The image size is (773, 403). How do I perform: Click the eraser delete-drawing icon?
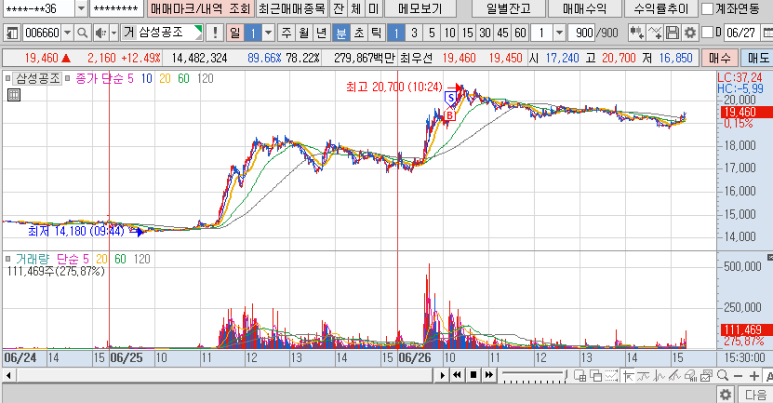(690, 376)
